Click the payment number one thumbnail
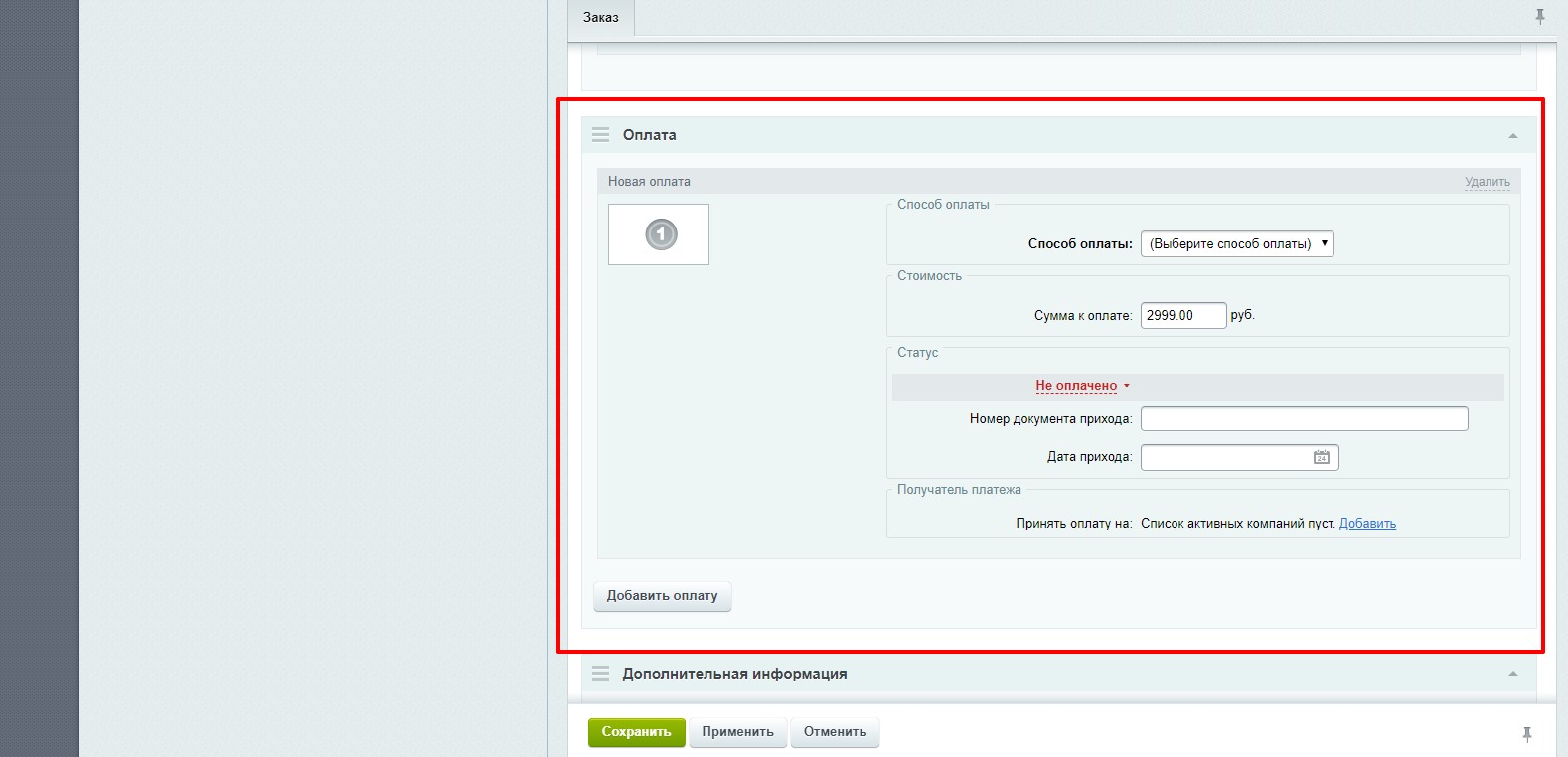 [659, 234]
